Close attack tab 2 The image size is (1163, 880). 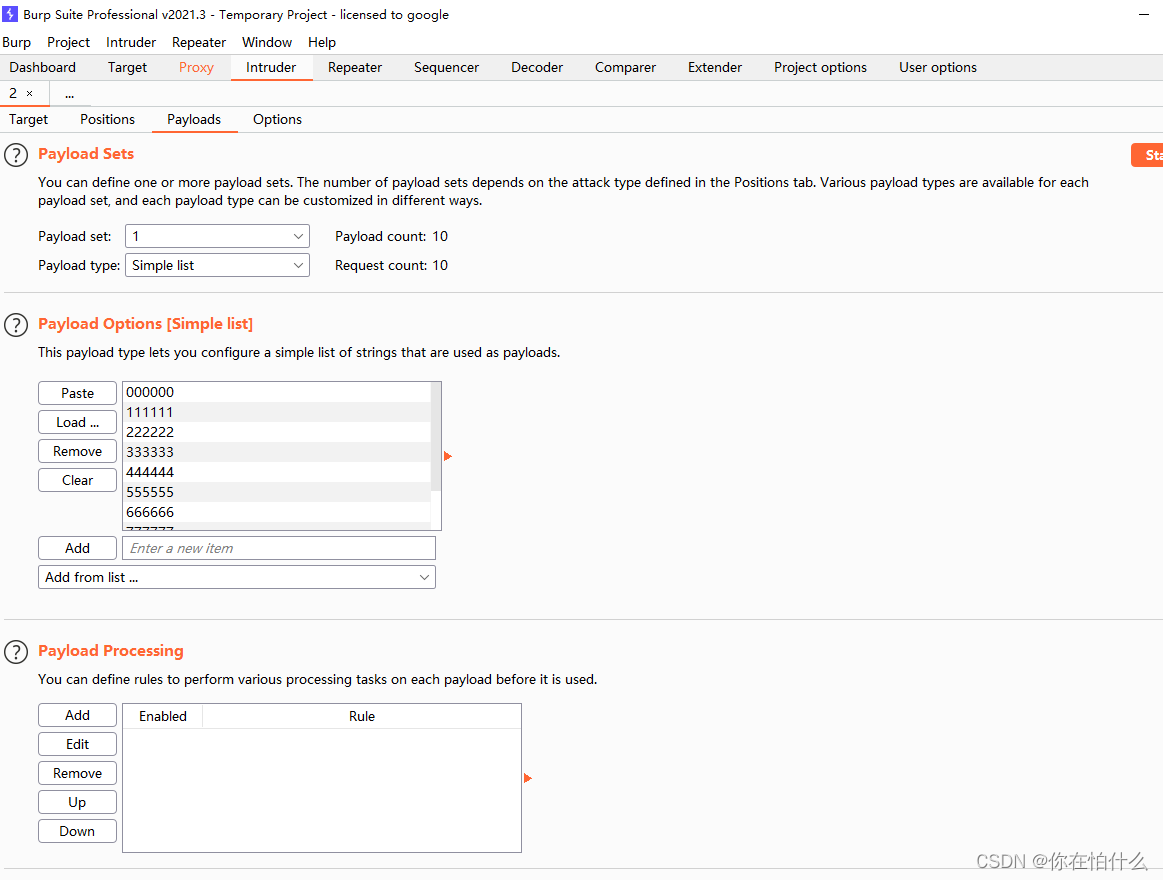point(30,93)
